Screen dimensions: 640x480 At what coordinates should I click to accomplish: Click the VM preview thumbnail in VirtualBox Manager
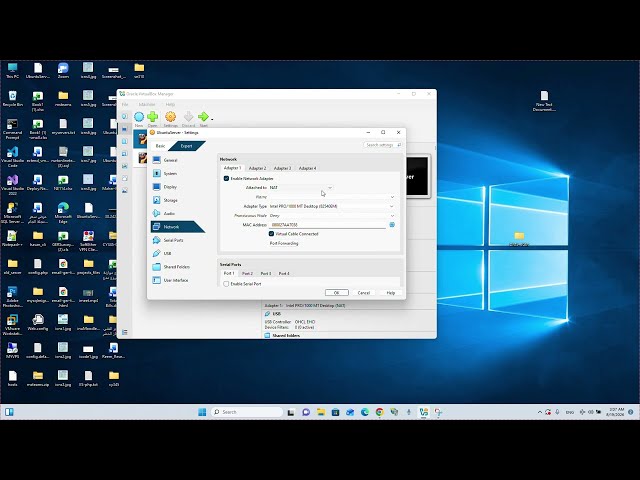(418, 177)
